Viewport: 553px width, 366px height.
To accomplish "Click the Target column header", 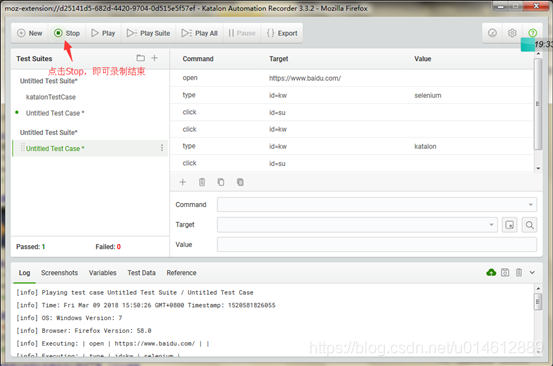I will click(279, 59).
